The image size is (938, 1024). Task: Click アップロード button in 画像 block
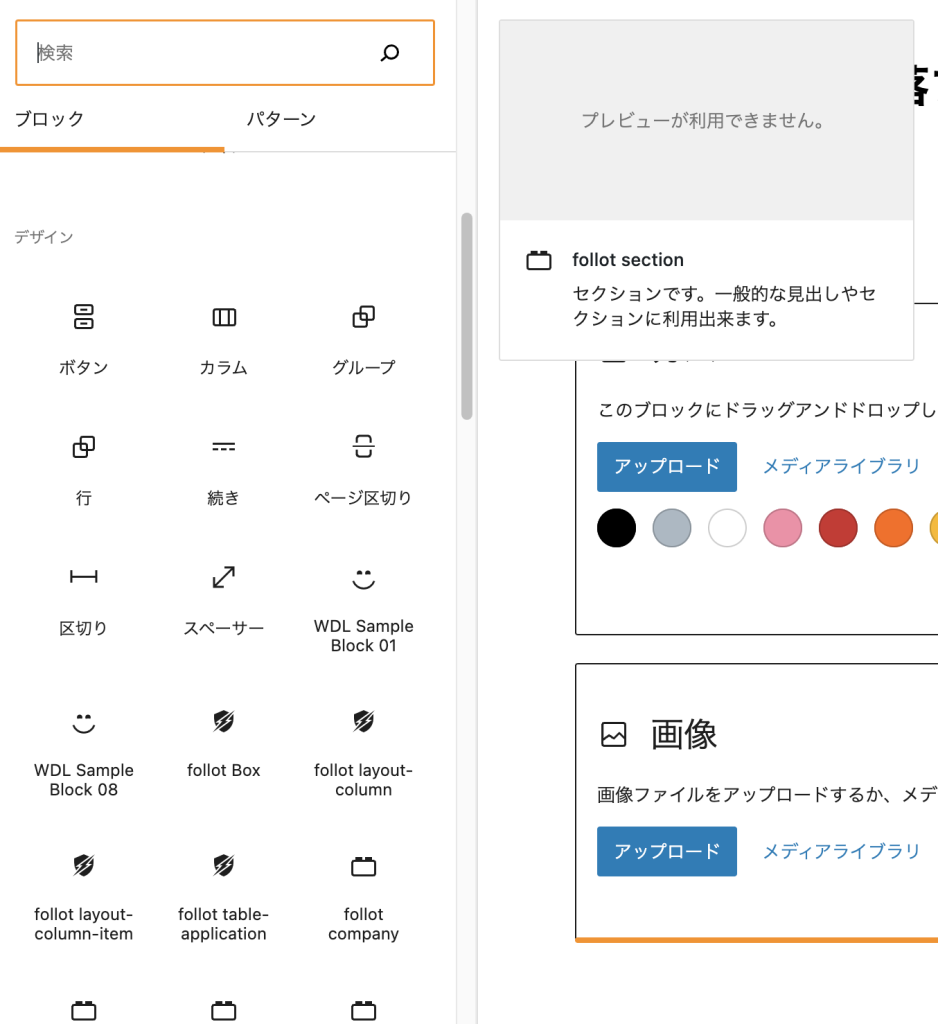666,851
